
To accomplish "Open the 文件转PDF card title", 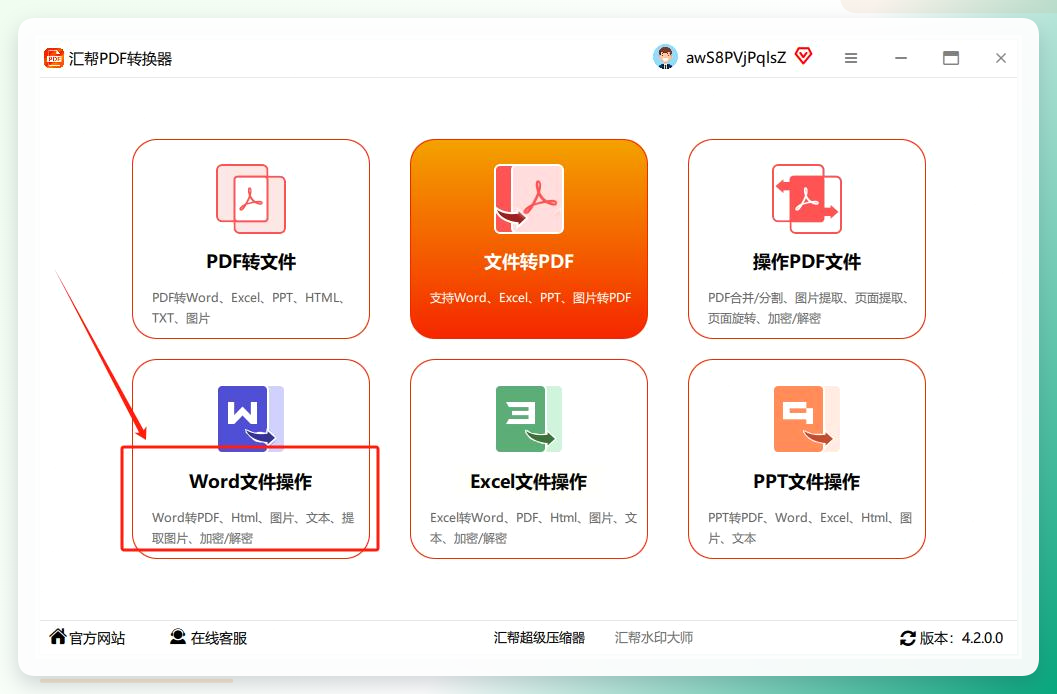I will point(528,261).
